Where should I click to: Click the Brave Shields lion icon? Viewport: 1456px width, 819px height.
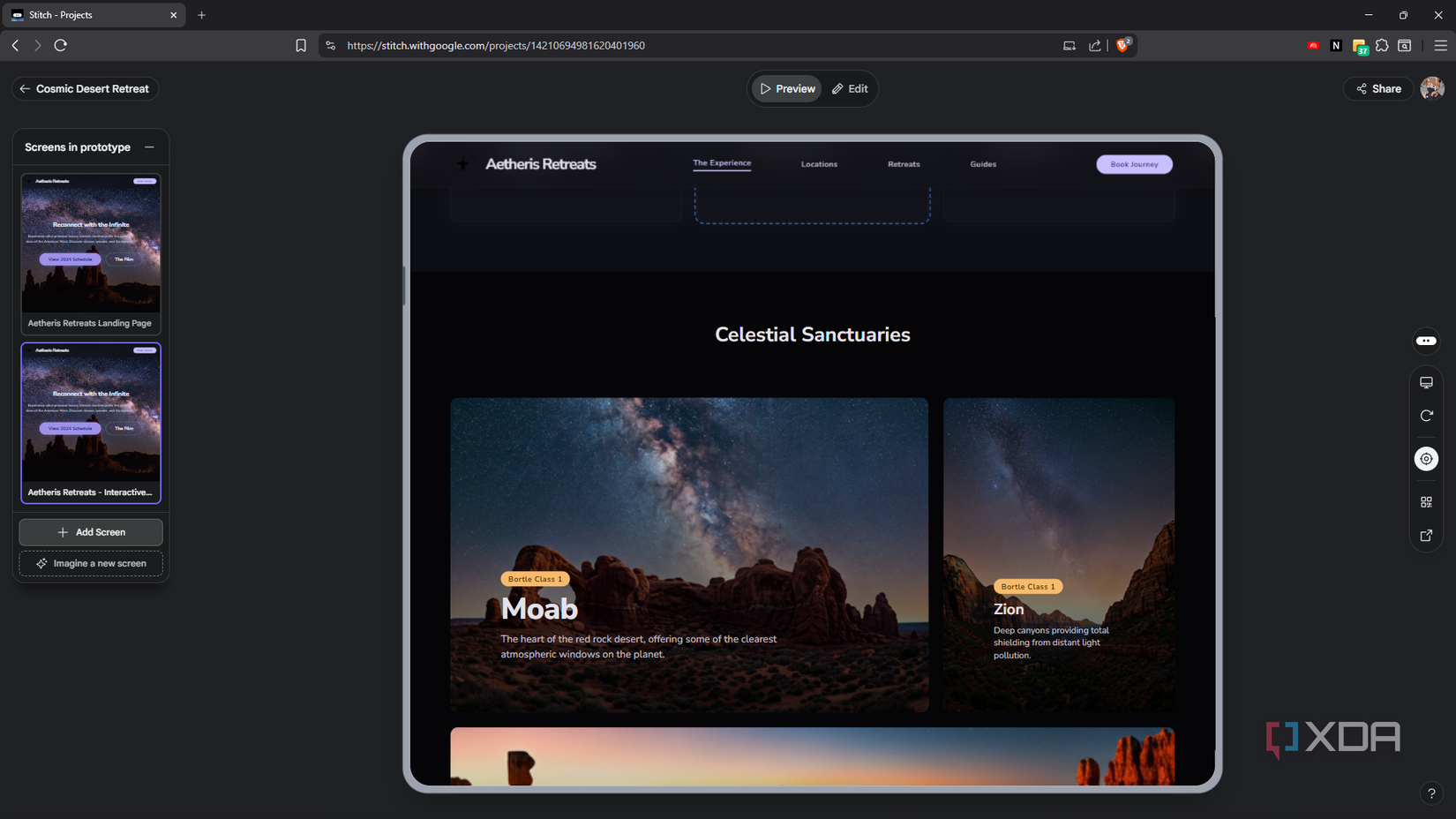click(x=1122, y=45)
